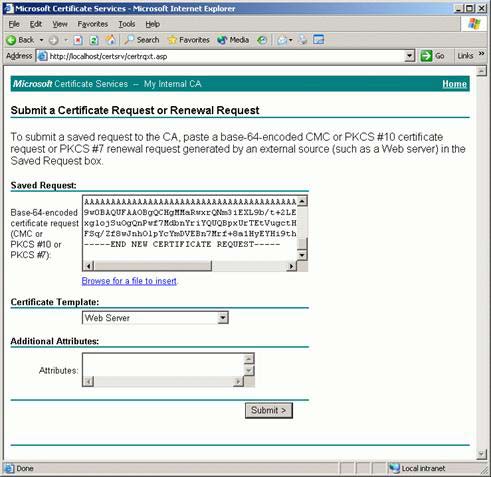
Task: Click inside the Saved Request text box
Action: click(x=189, y=228)
